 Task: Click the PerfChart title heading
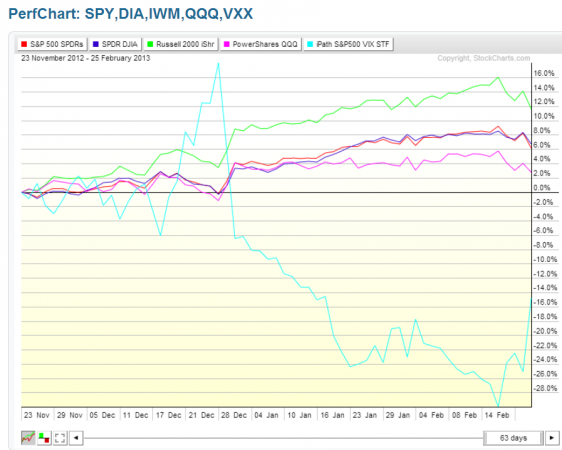pyautogui.click(x=130, y=14)
